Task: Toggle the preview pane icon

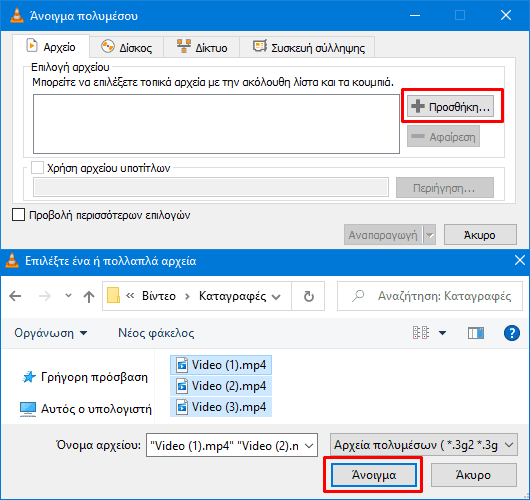Action: [x=476, y=333]
